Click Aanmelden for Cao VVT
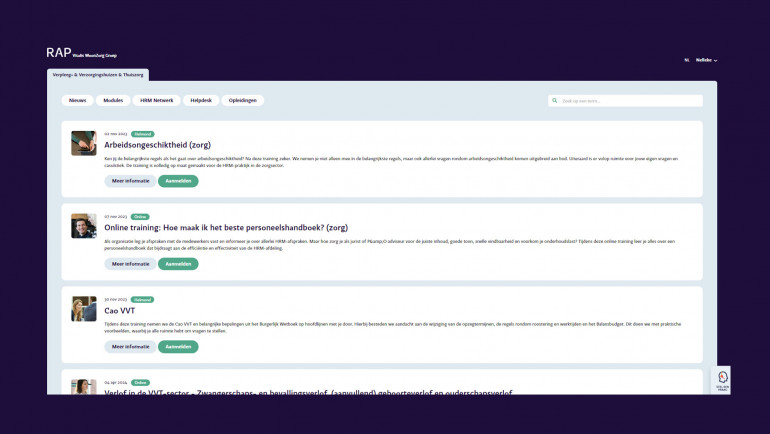The height and width of the screenshot is (434, 770). [178, 347]
